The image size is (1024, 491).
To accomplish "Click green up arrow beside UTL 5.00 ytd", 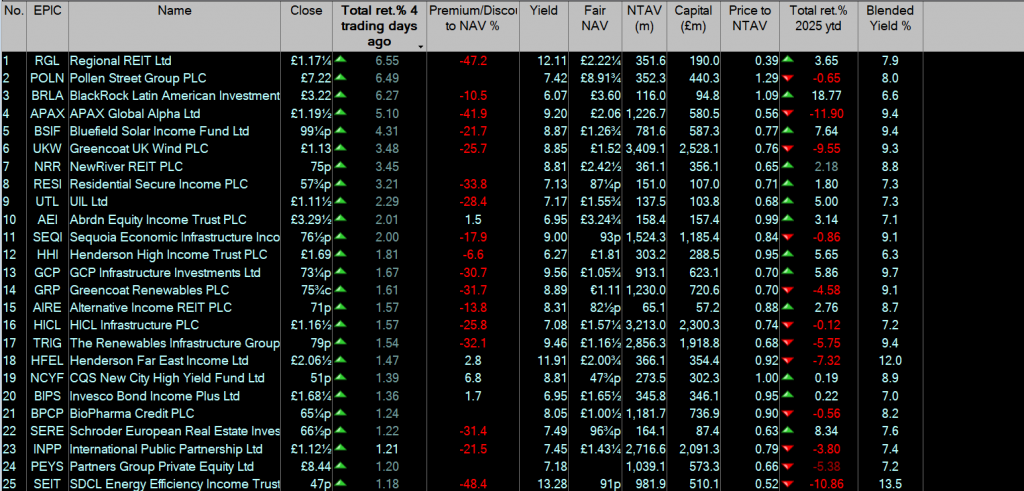I will coord(789,201).
